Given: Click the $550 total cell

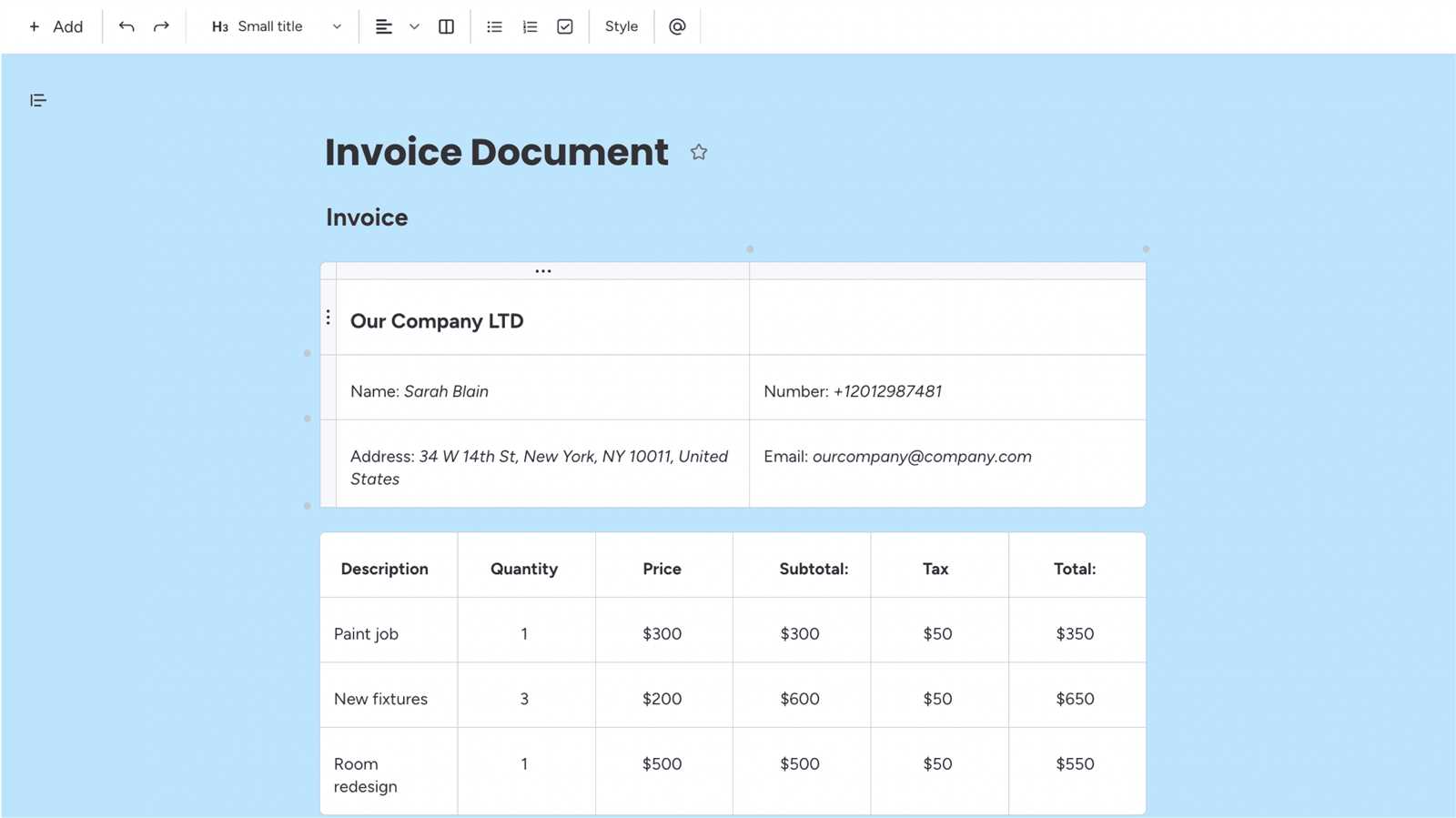Looking at the screenshot, I should click(x=1077, y=772).
